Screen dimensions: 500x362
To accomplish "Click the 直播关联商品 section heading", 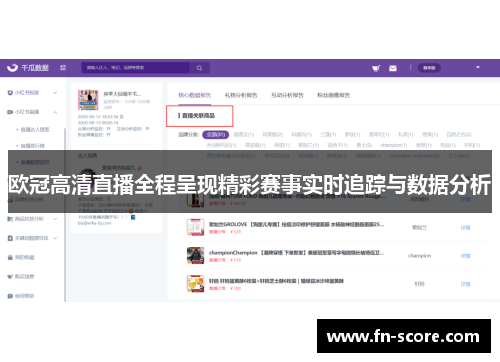I will (x=198, y=116).
